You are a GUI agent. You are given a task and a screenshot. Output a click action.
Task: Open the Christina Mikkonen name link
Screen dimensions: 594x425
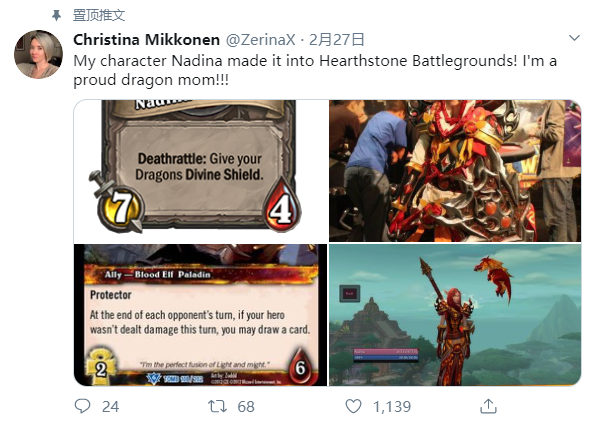[147, 39]
